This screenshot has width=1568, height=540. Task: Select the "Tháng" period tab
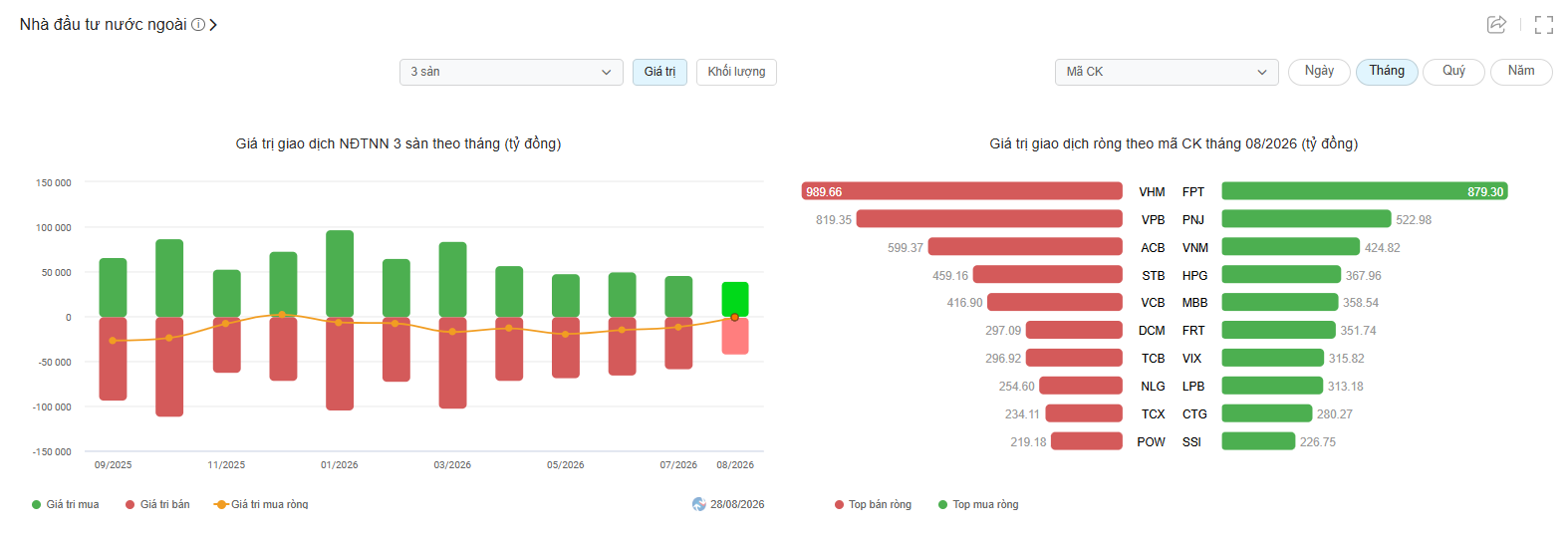(x=1387, y=72)
